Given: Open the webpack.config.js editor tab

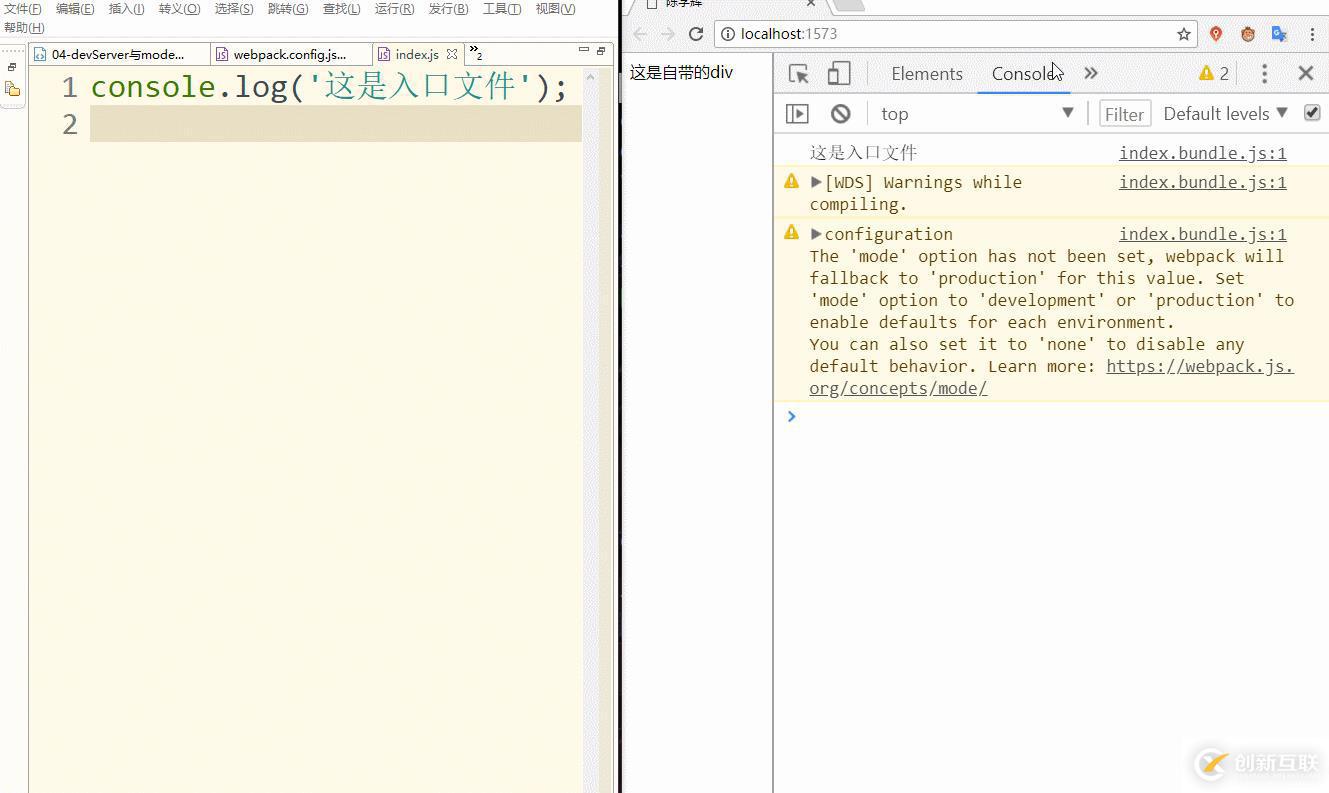Looking at the screenshot, I should tap(289, 54).
